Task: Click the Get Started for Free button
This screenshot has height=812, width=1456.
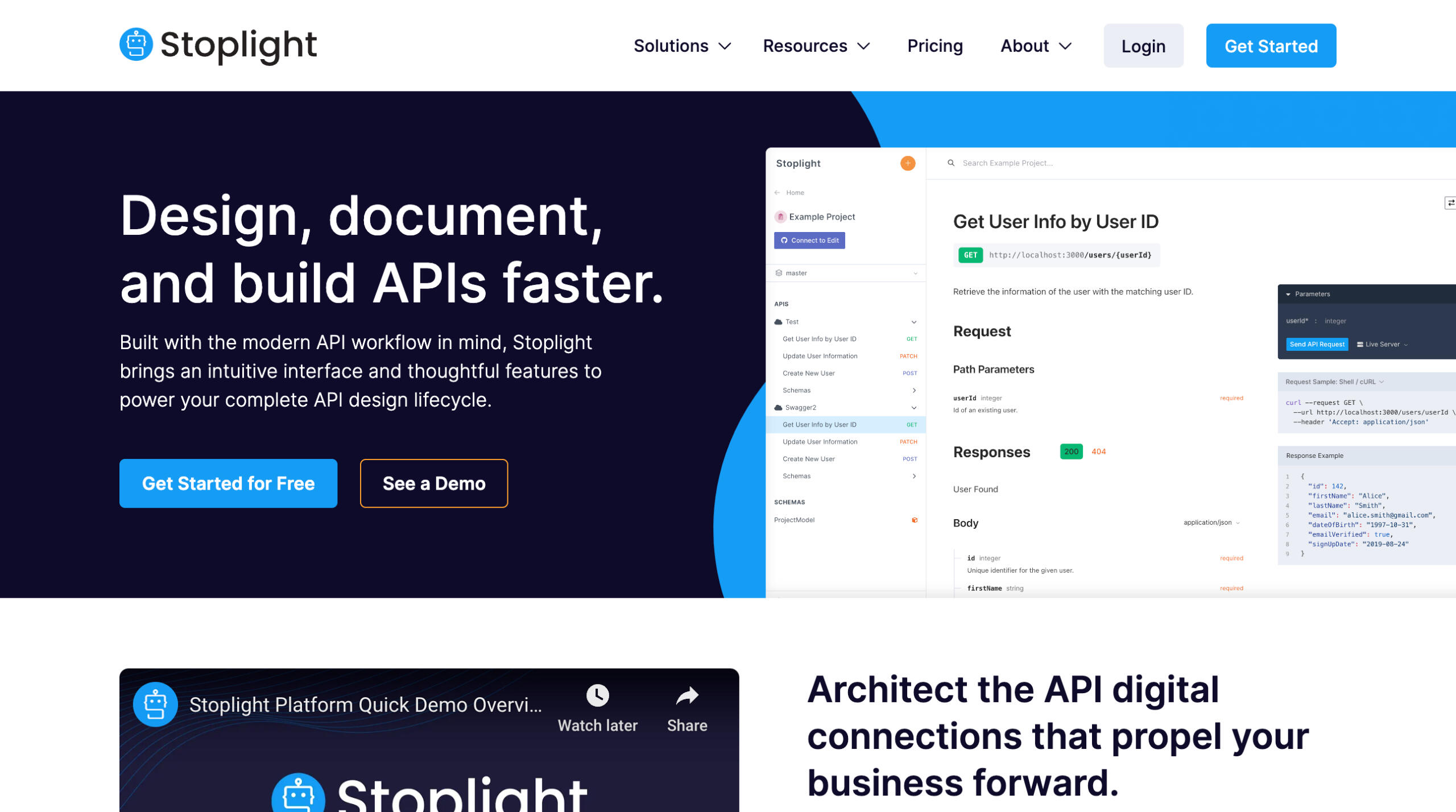Action: coord(228,483)
